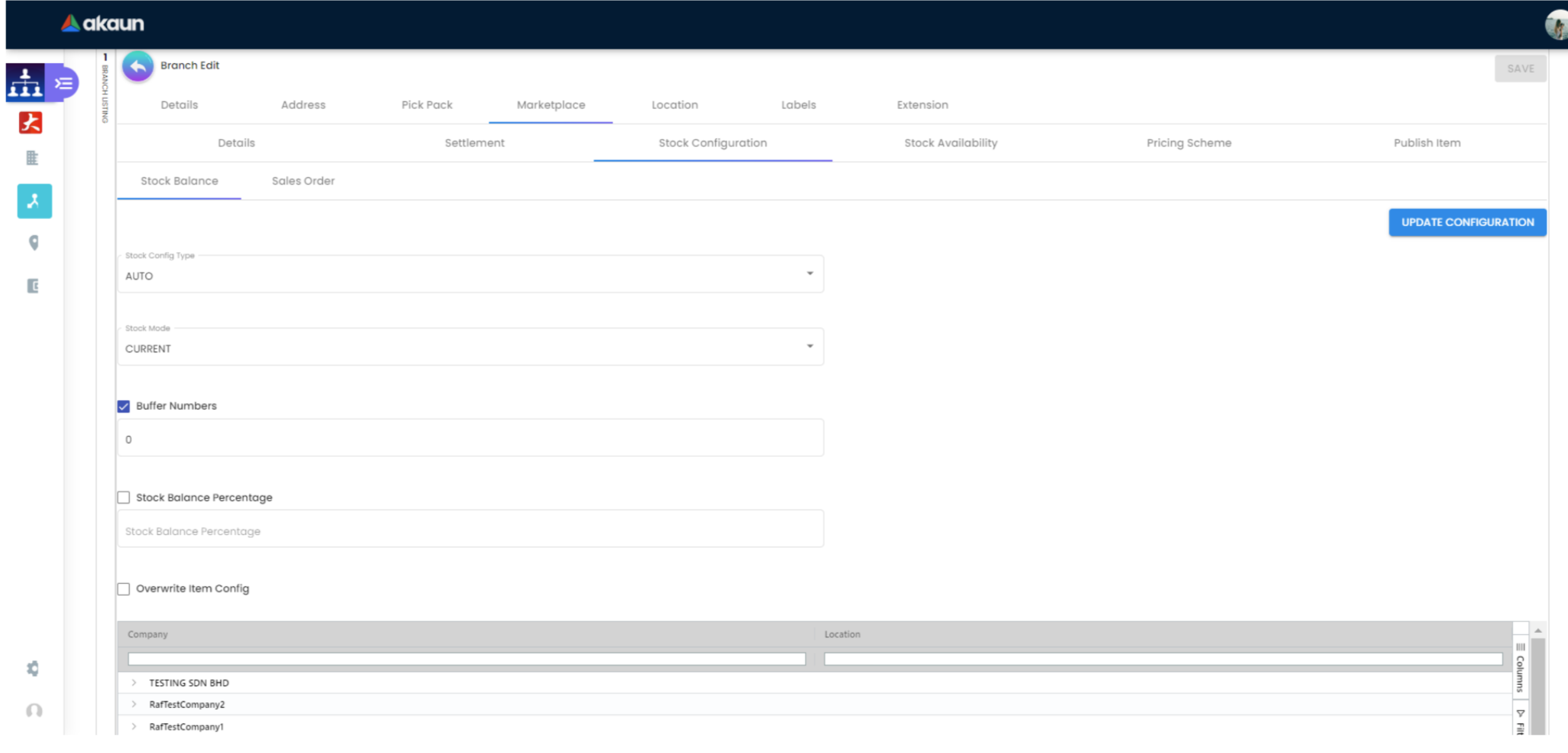Click the settings gear in sidebar
1568x753 pixels.
tap(33, 668)
